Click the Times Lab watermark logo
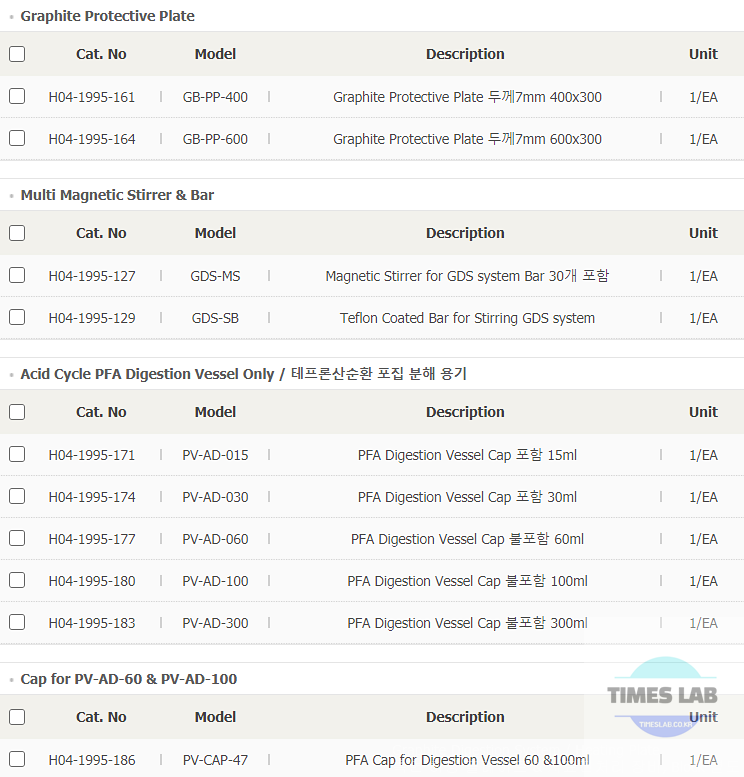Screen dimensions: 744x777 [663, 697]
